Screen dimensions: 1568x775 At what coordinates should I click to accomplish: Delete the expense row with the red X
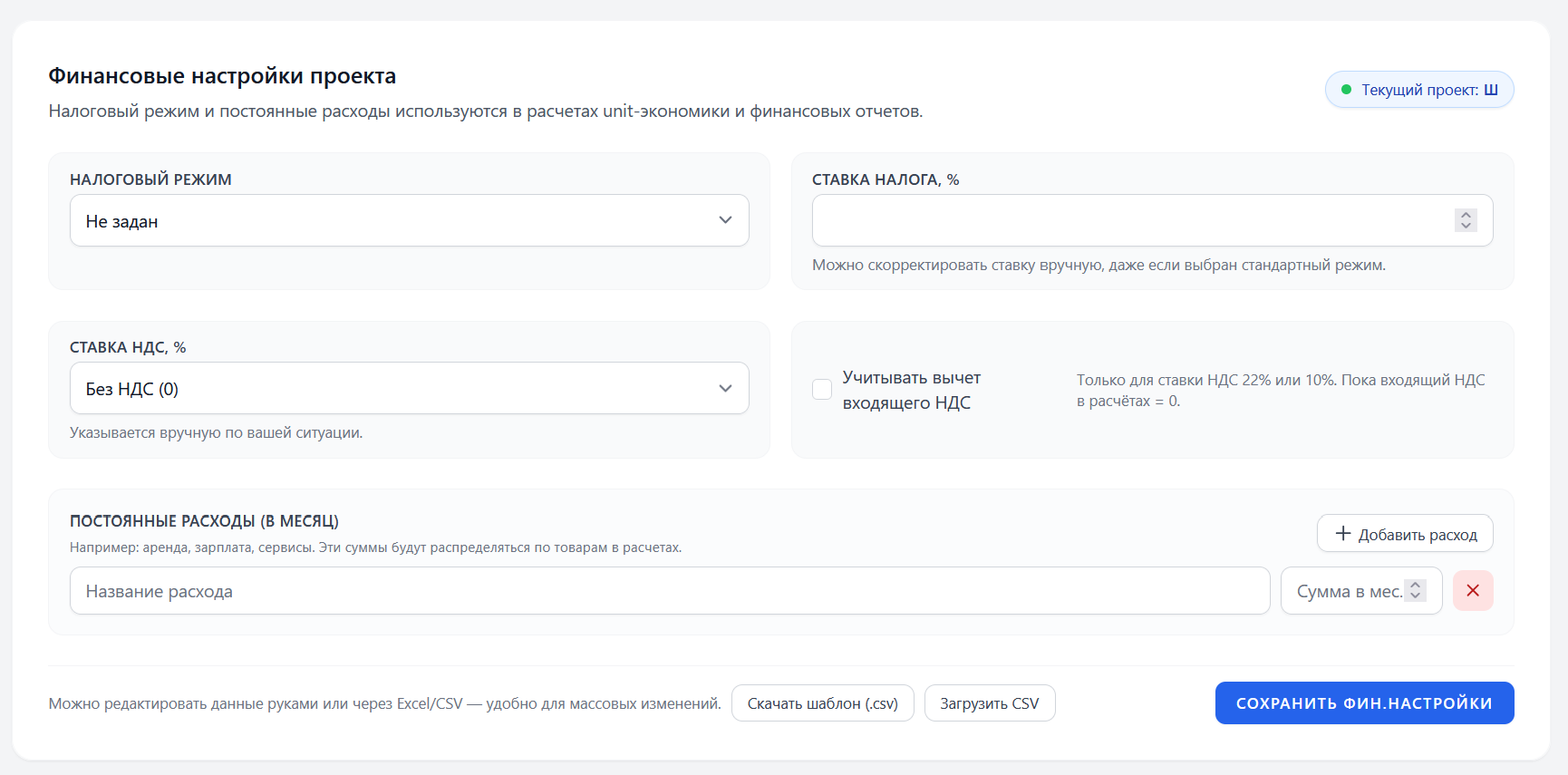1473,591
